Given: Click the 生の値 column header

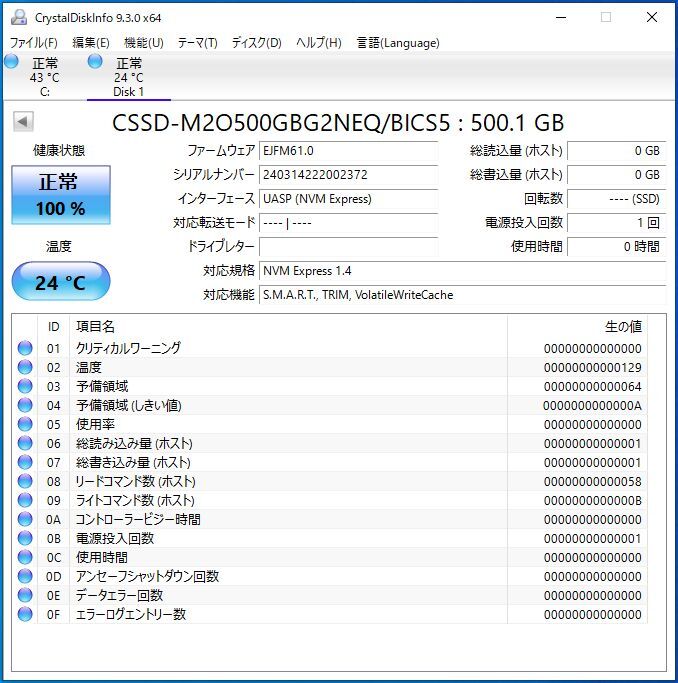Looking at the screenshot, I should (577, 327).
